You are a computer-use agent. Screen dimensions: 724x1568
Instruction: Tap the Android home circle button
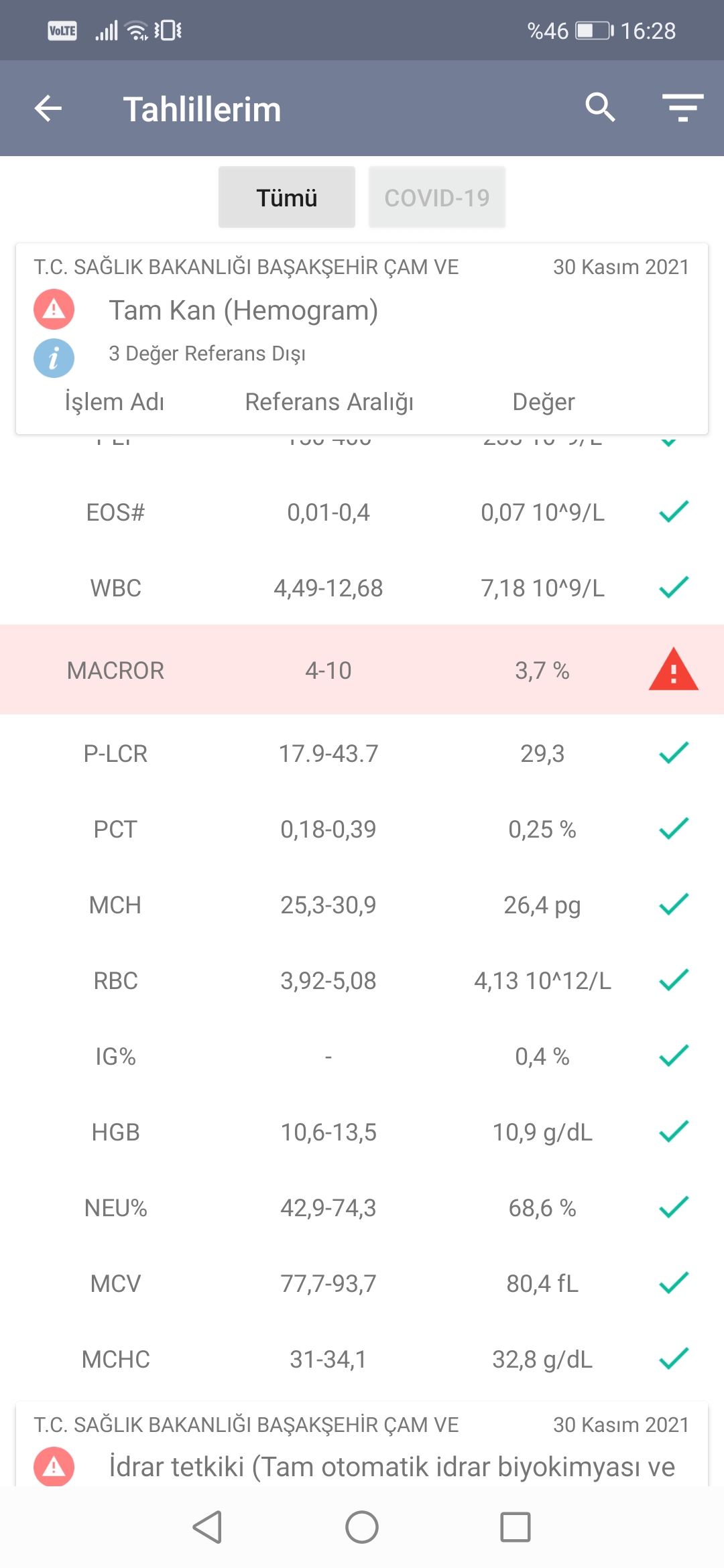(x=362, y=1527)
